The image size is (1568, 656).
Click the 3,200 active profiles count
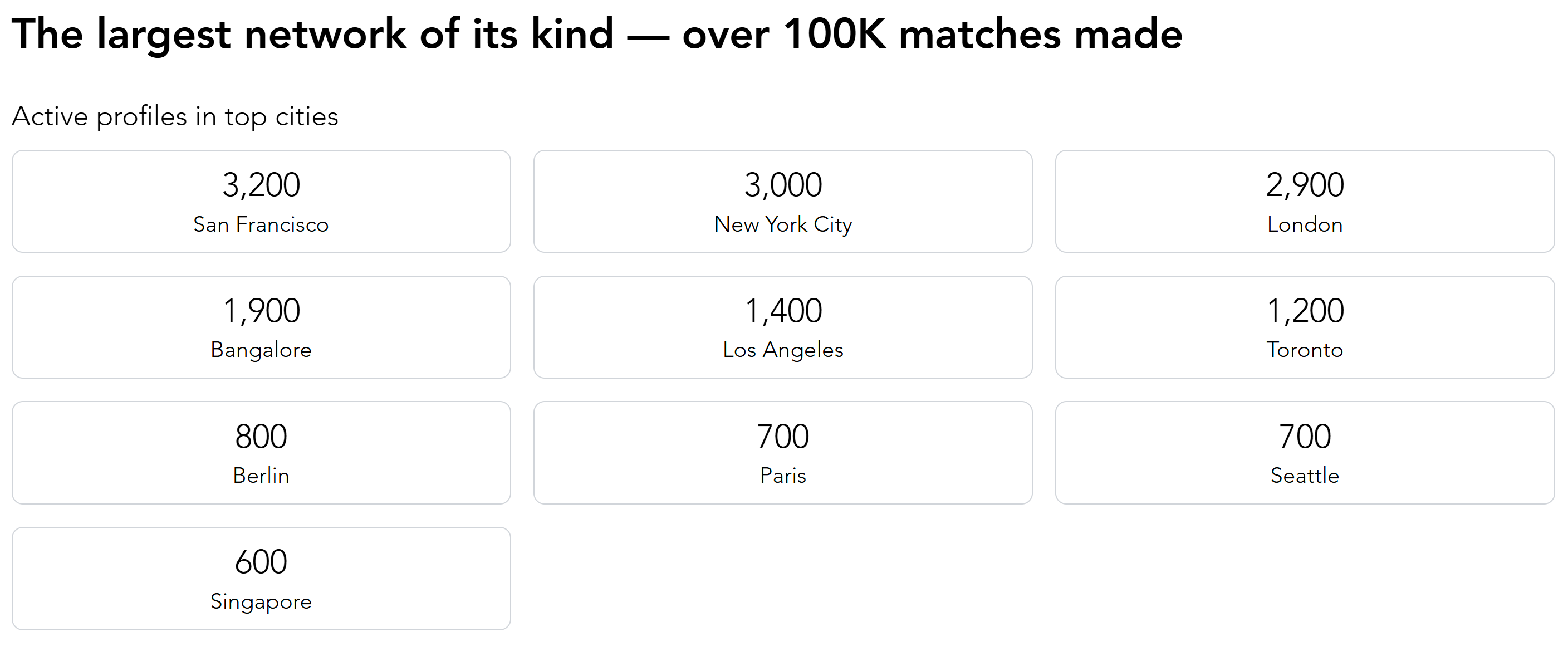261,185
